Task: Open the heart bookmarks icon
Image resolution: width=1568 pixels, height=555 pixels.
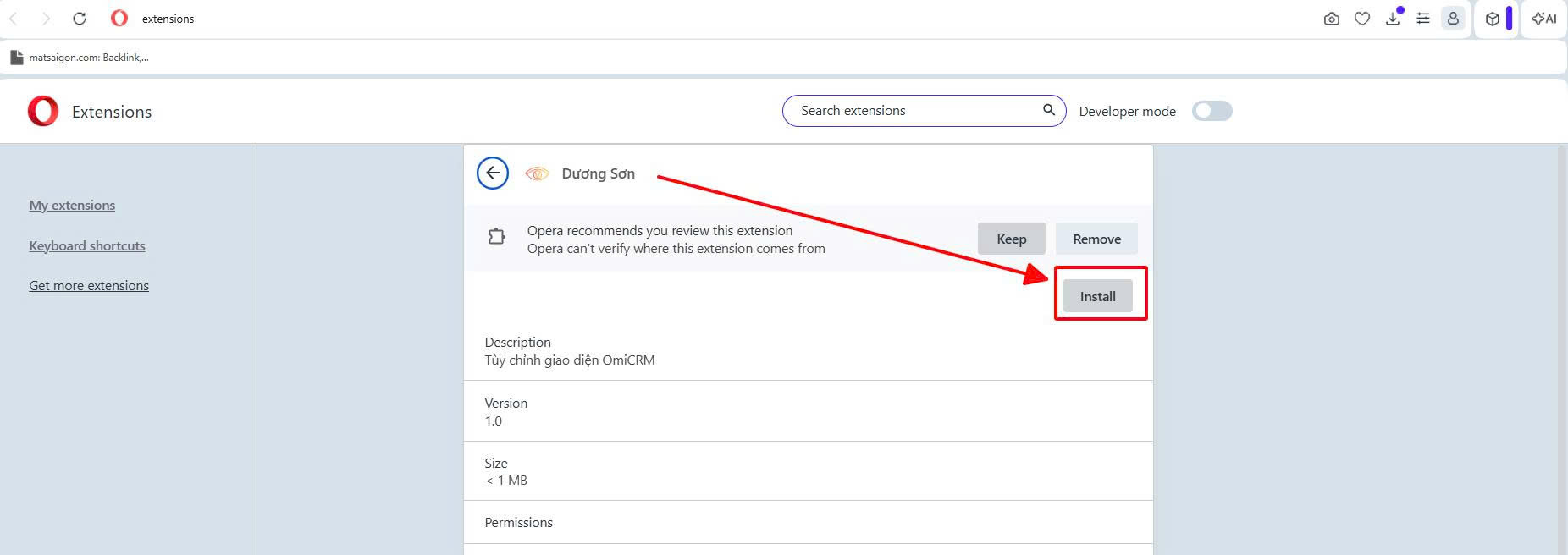Action: [x=1362, y=19]
